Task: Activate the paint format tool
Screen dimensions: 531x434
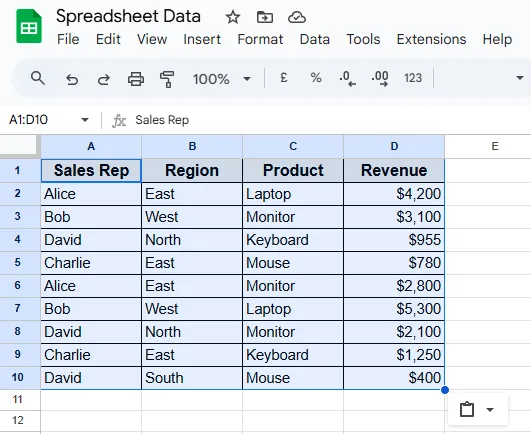Action: tap(167, 79)
